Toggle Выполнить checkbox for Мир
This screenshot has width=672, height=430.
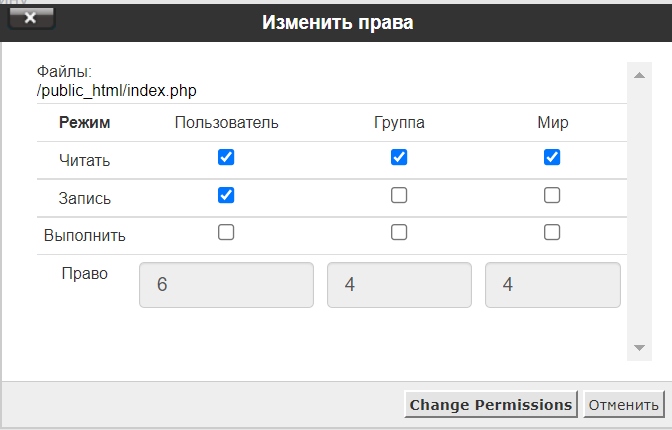tap(552, 232)
